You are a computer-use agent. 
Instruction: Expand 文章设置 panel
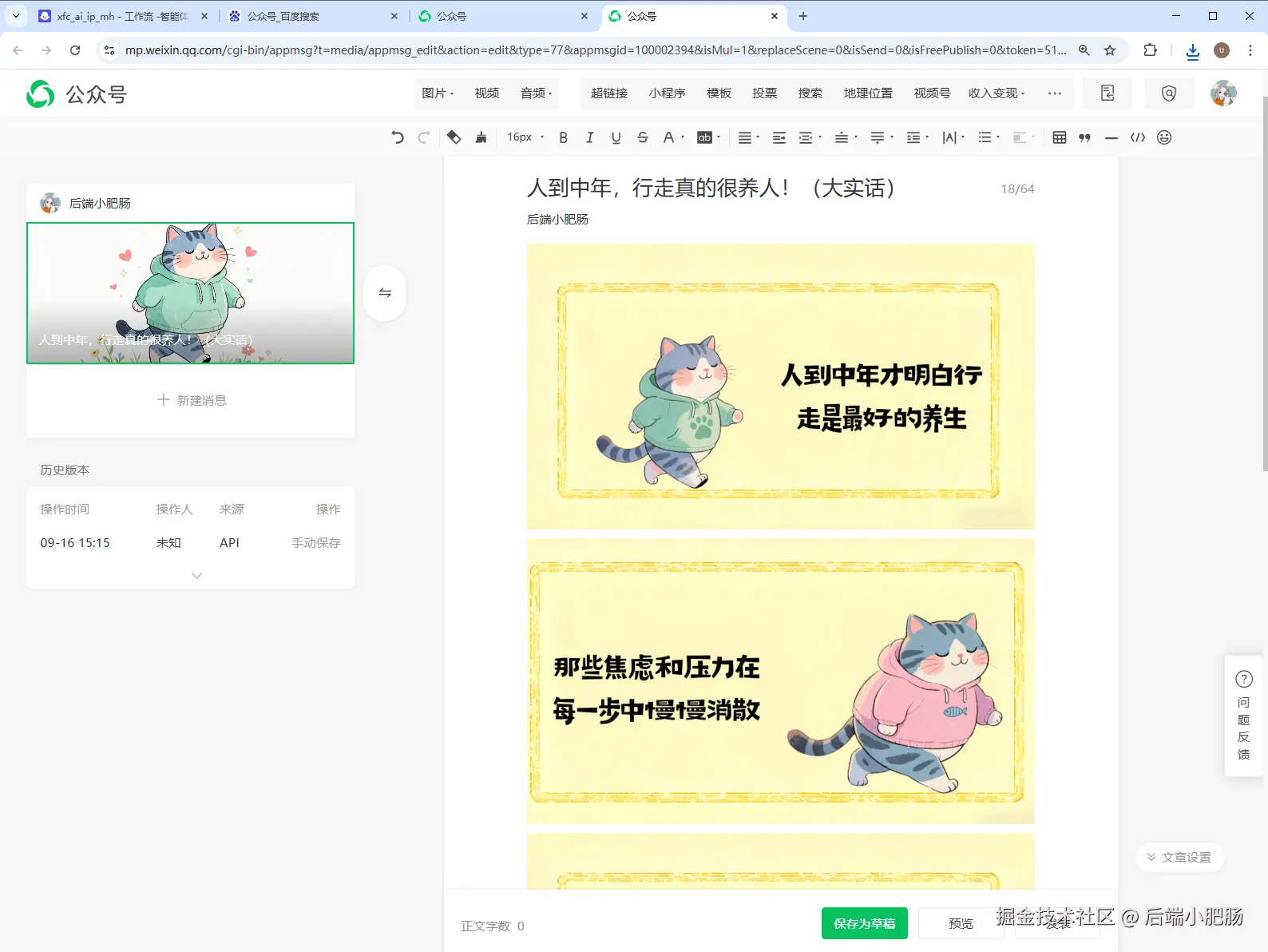click(1180, 857)
